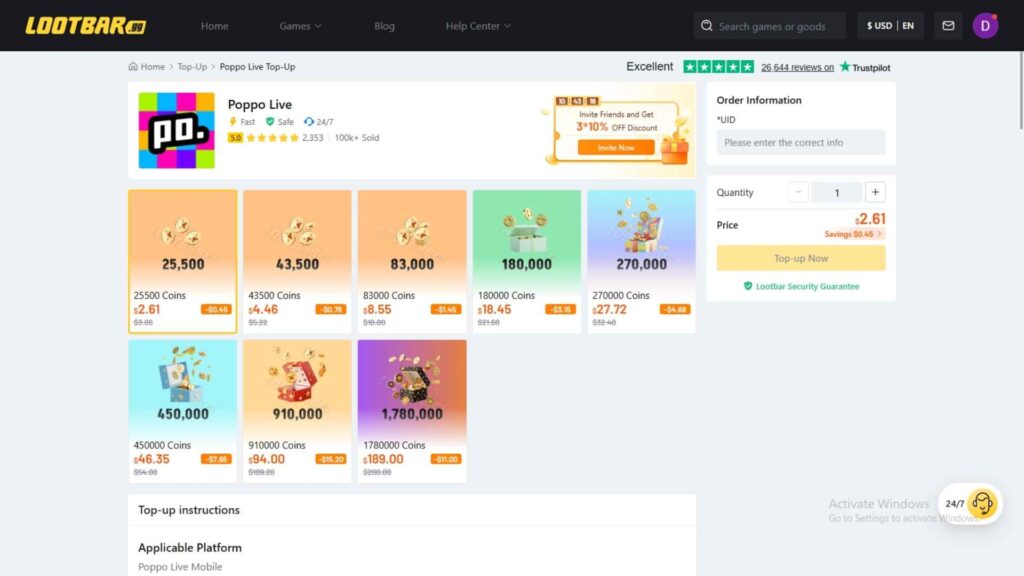Image resolution: width=1024 pixels, height=576 pixels.
Task: Go to the Home nav item
Action: click(214, 25)
